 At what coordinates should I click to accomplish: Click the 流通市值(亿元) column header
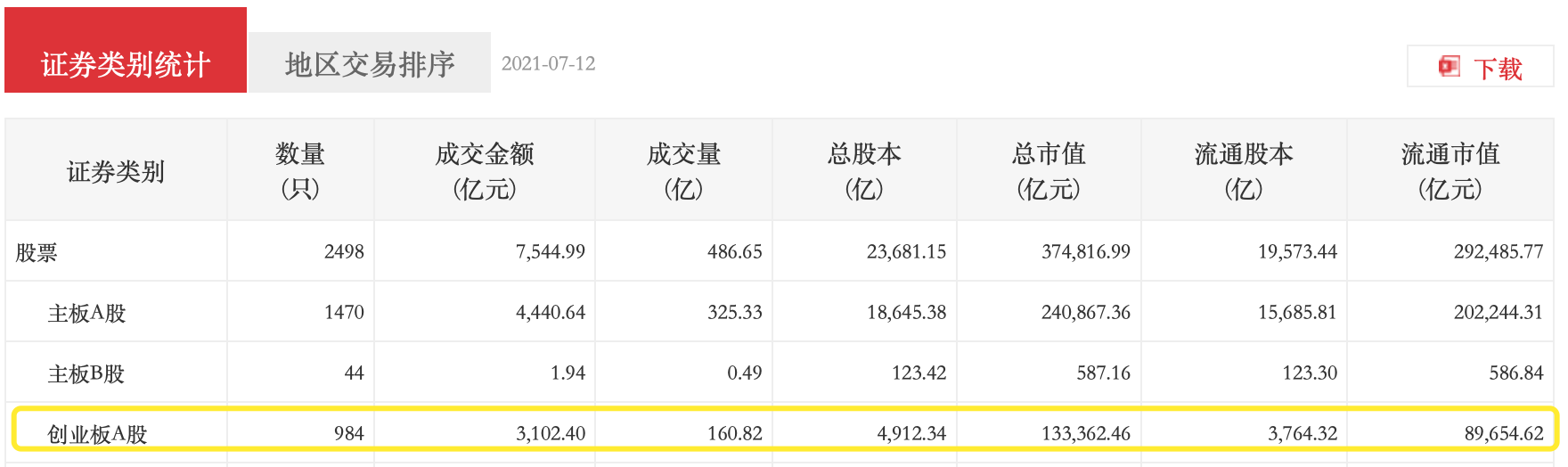point(1450,171)
